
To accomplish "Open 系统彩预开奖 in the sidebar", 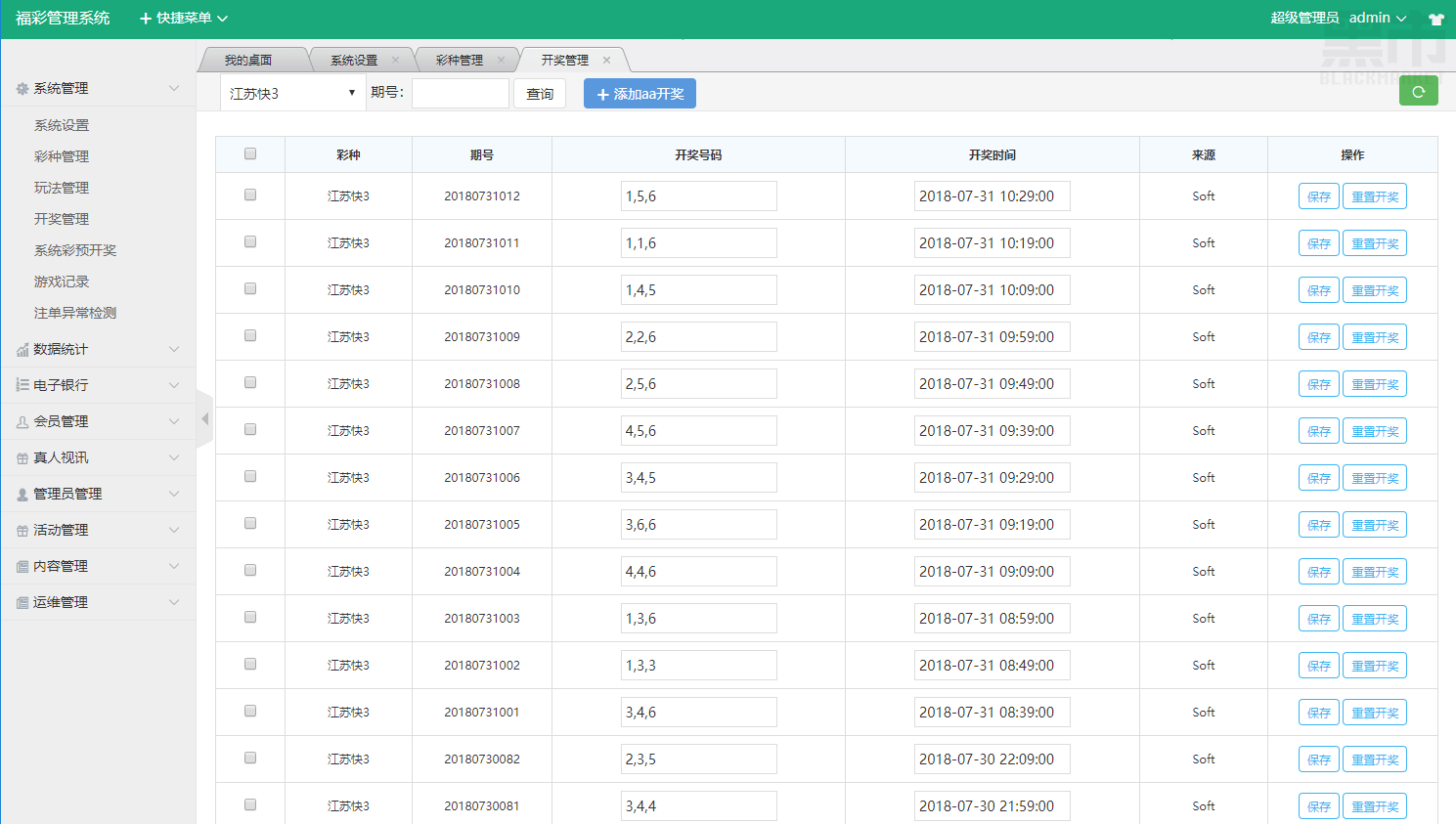I will tap(75, 250).
